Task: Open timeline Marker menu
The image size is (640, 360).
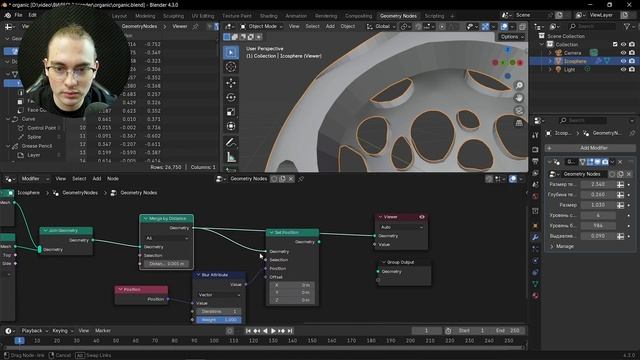Action: click(x=103, y=331)
